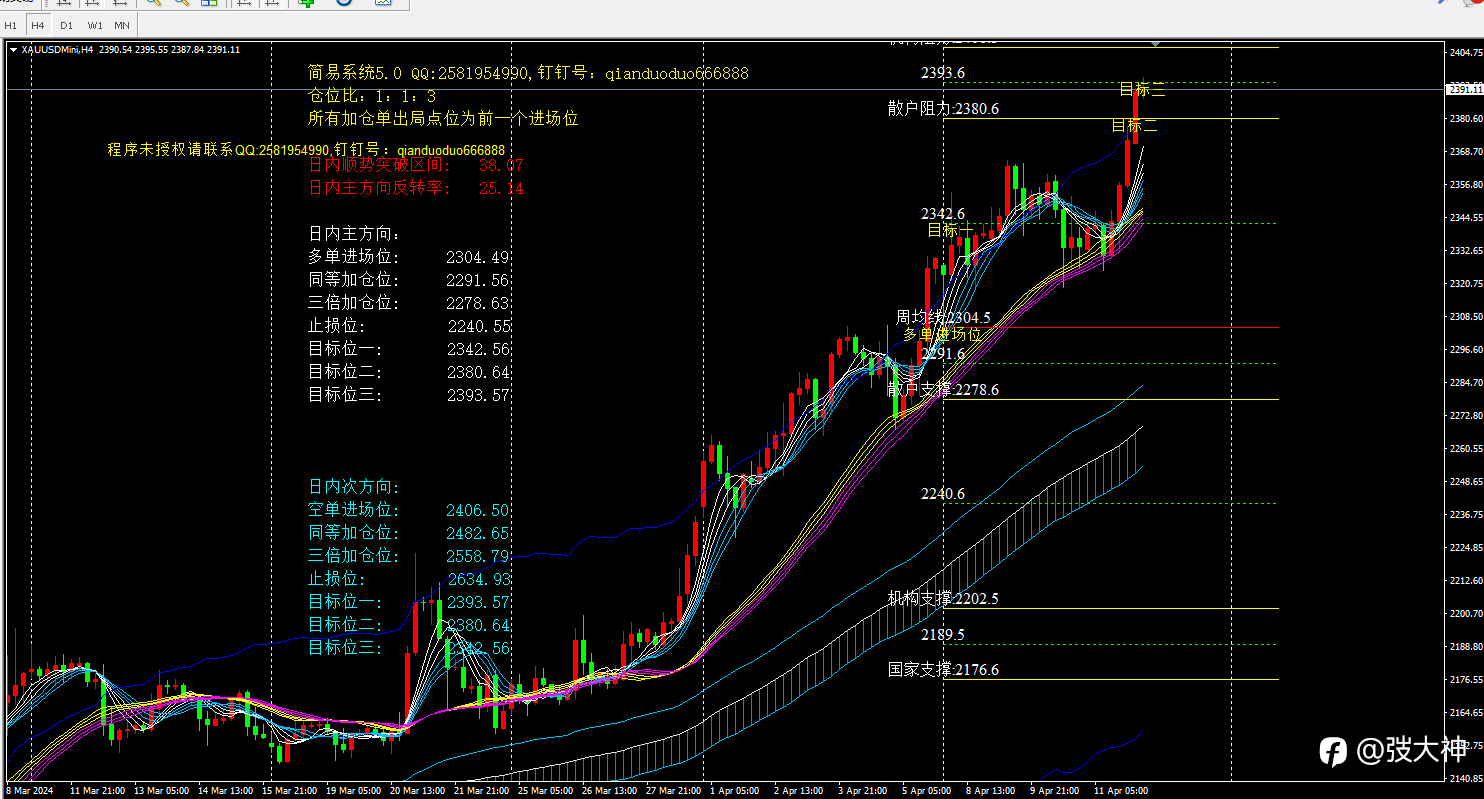This screenshot has width=1484, height=799.
Task: Click 2200.90 on the price scale
Action: click(x=1465, y=613)
